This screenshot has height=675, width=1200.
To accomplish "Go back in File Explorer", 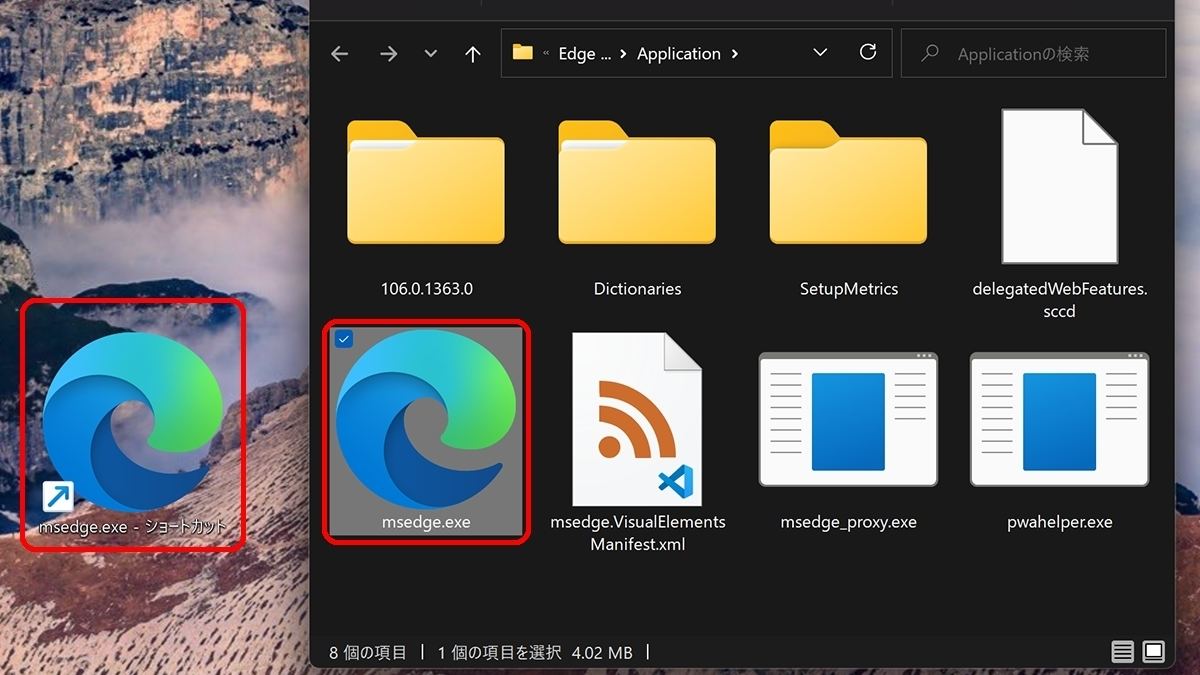I will pyautogui.click(x=340, y=54).
